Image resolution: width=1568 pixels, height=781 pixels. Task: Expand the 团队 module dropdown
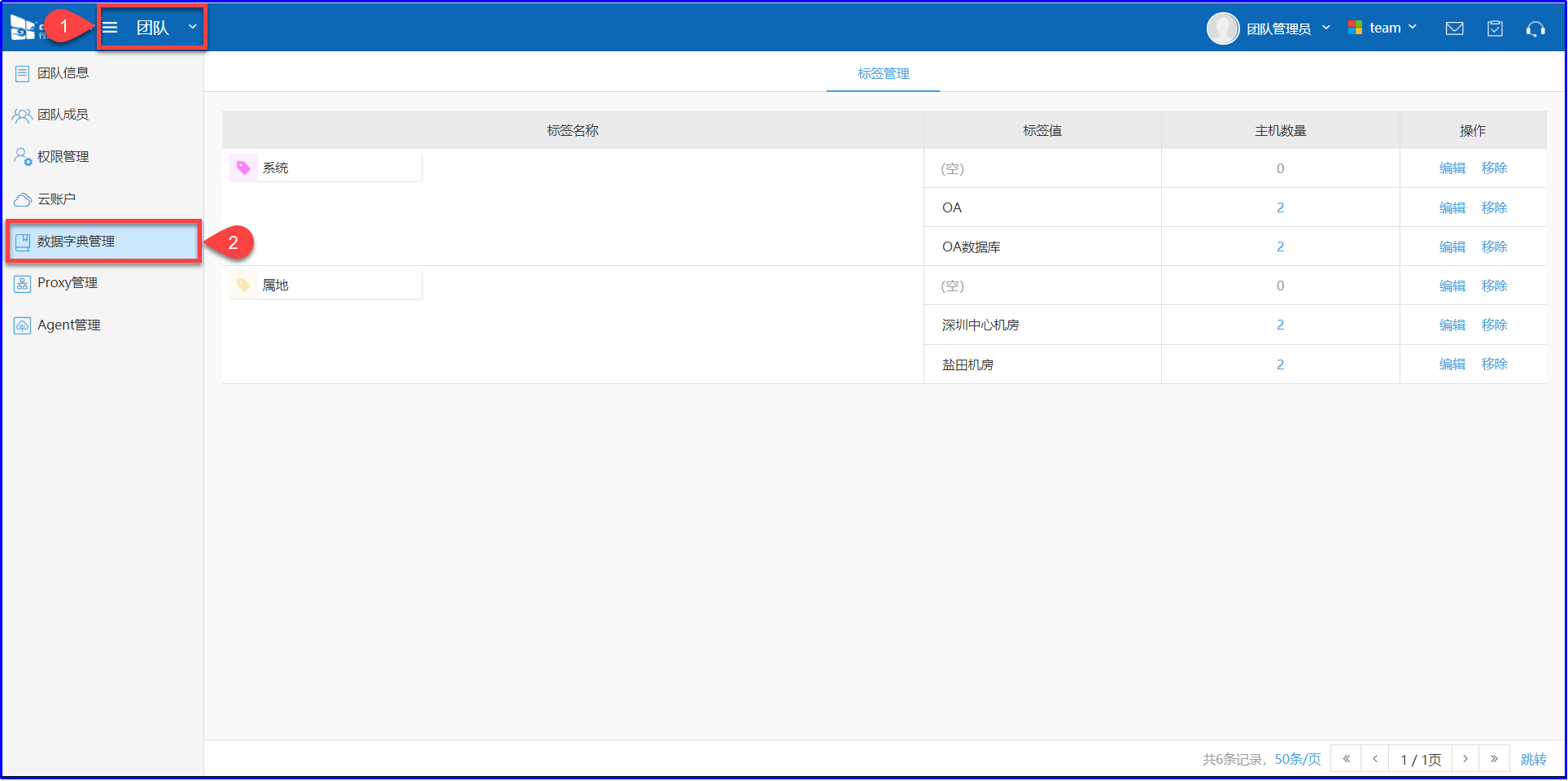click(192, 27)
